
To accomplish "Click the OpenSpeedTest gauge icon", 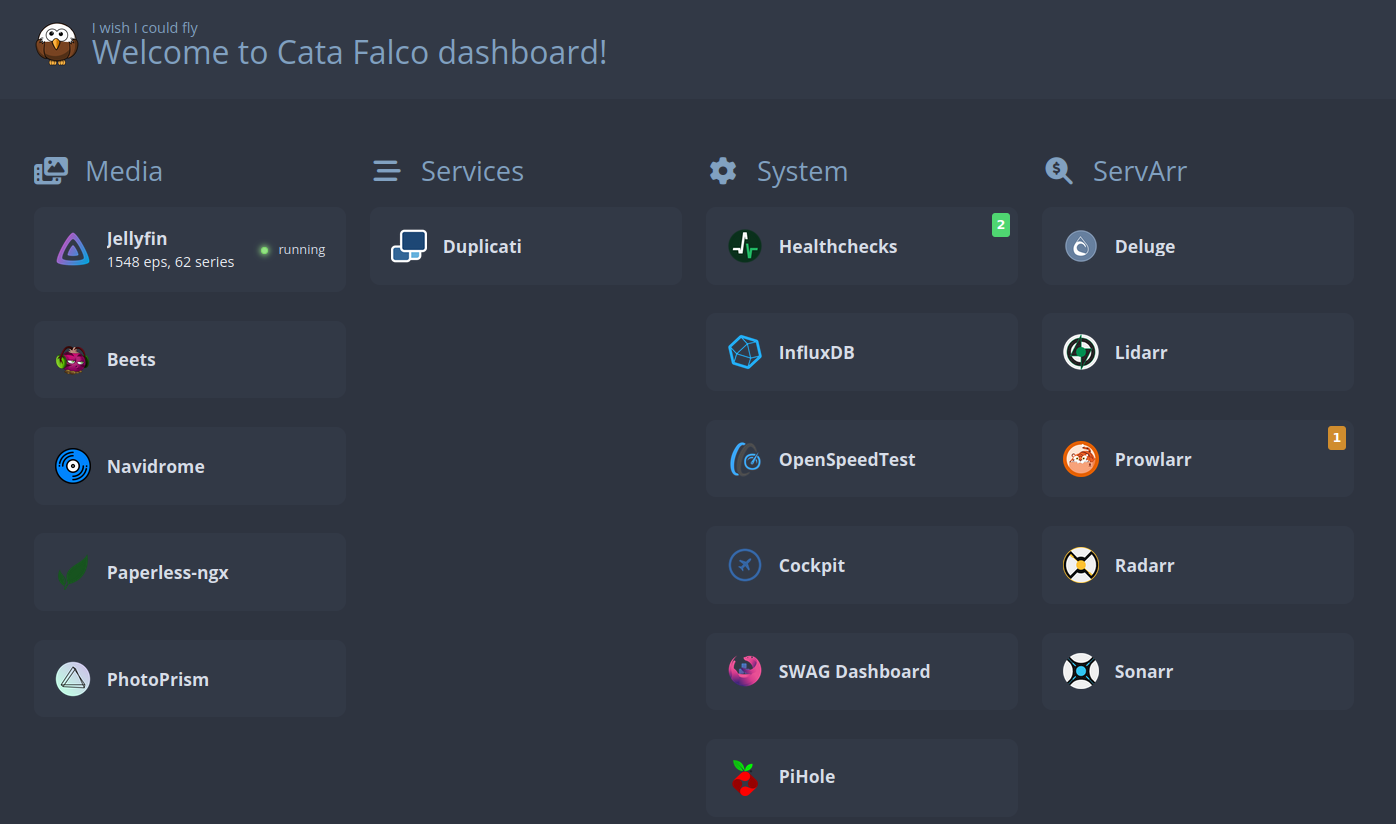I will tap(745, 459).
